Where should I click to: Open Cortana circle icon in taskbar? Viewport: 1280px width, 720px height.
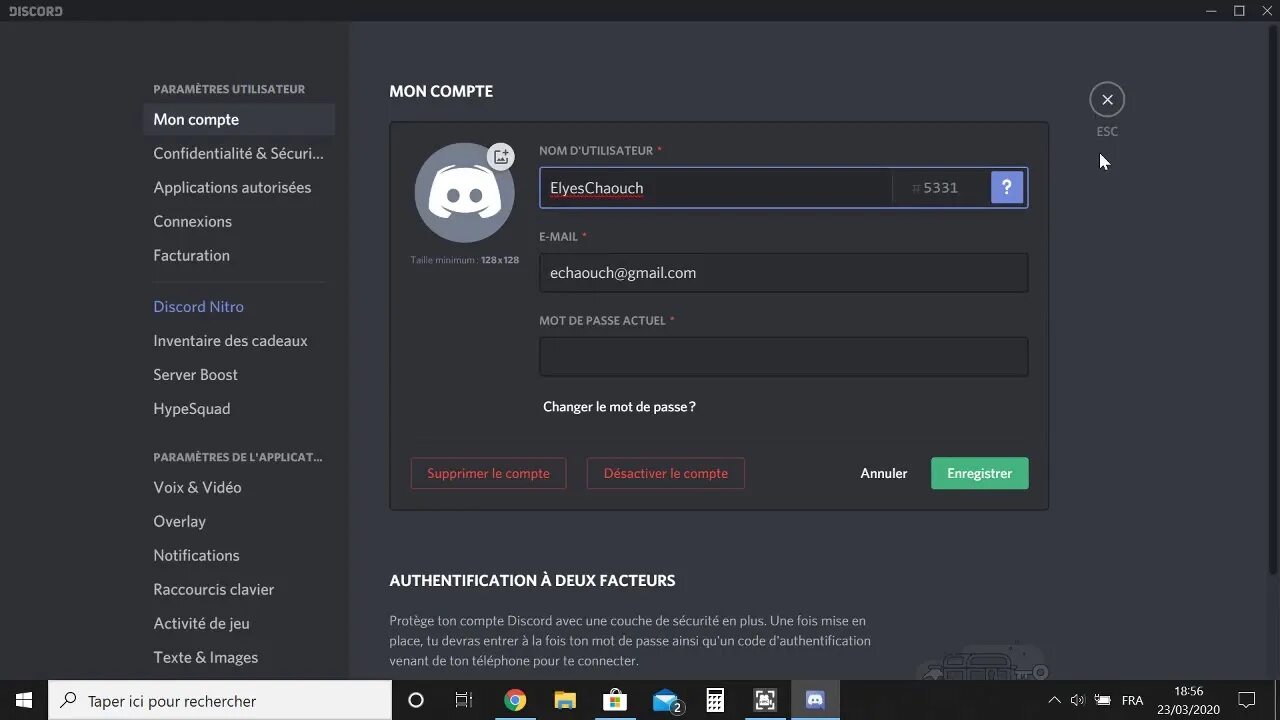point(416,700)
